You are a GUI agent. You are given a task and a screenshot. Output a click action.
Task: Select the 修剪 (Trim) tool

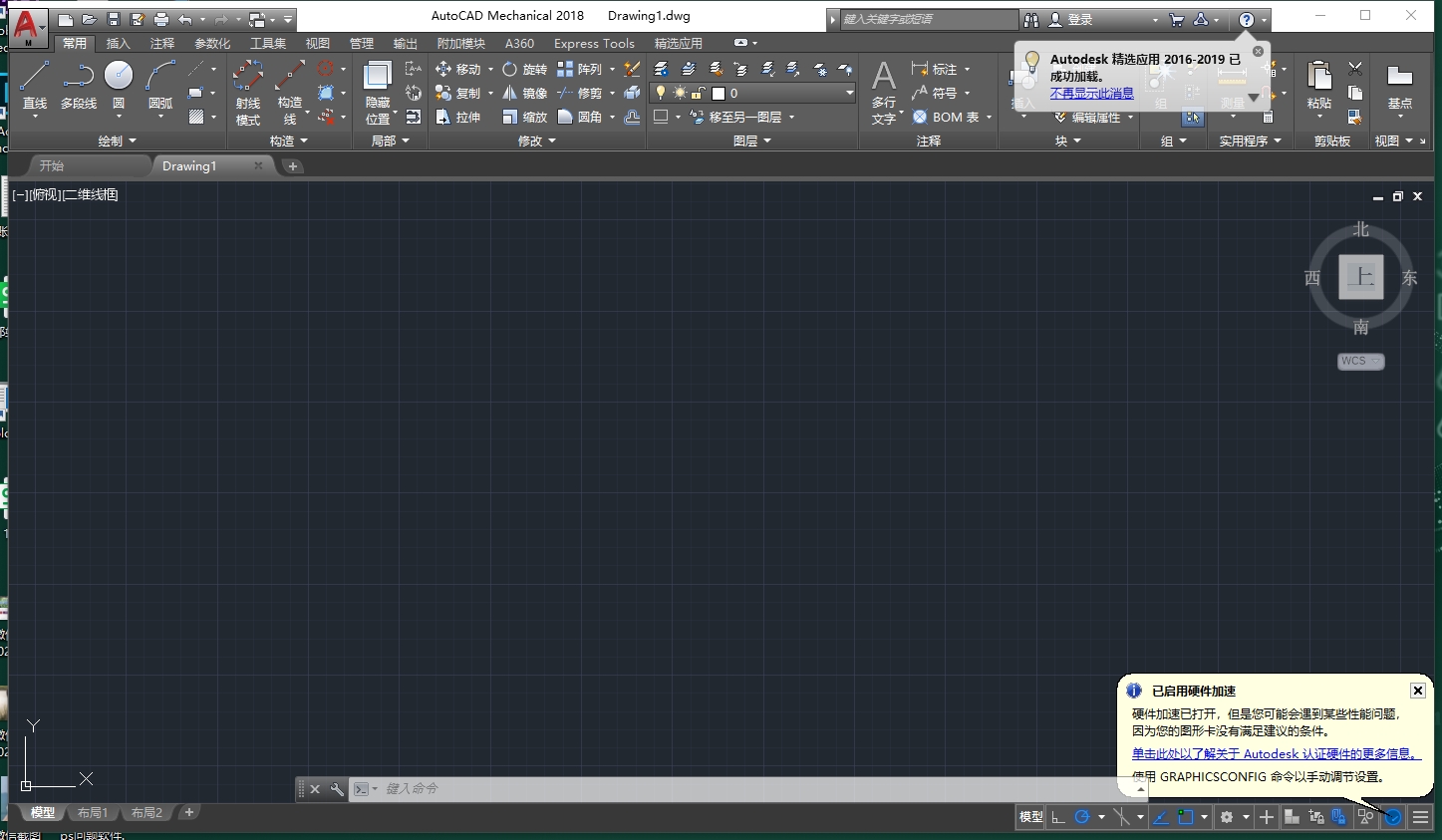580,93
